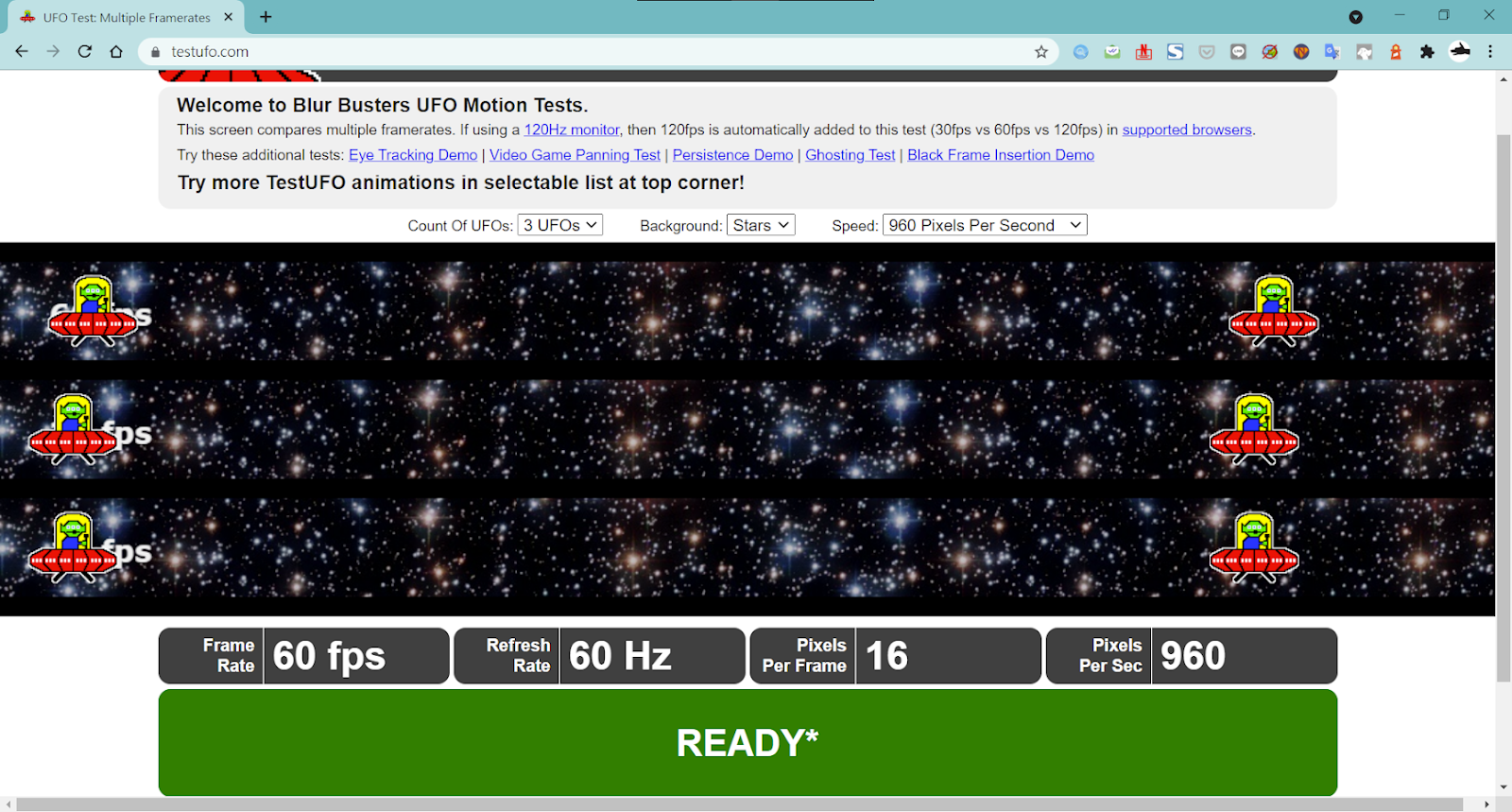Open a new browser tab
This screenshot has height=812, width=1512.
point(266,17)
